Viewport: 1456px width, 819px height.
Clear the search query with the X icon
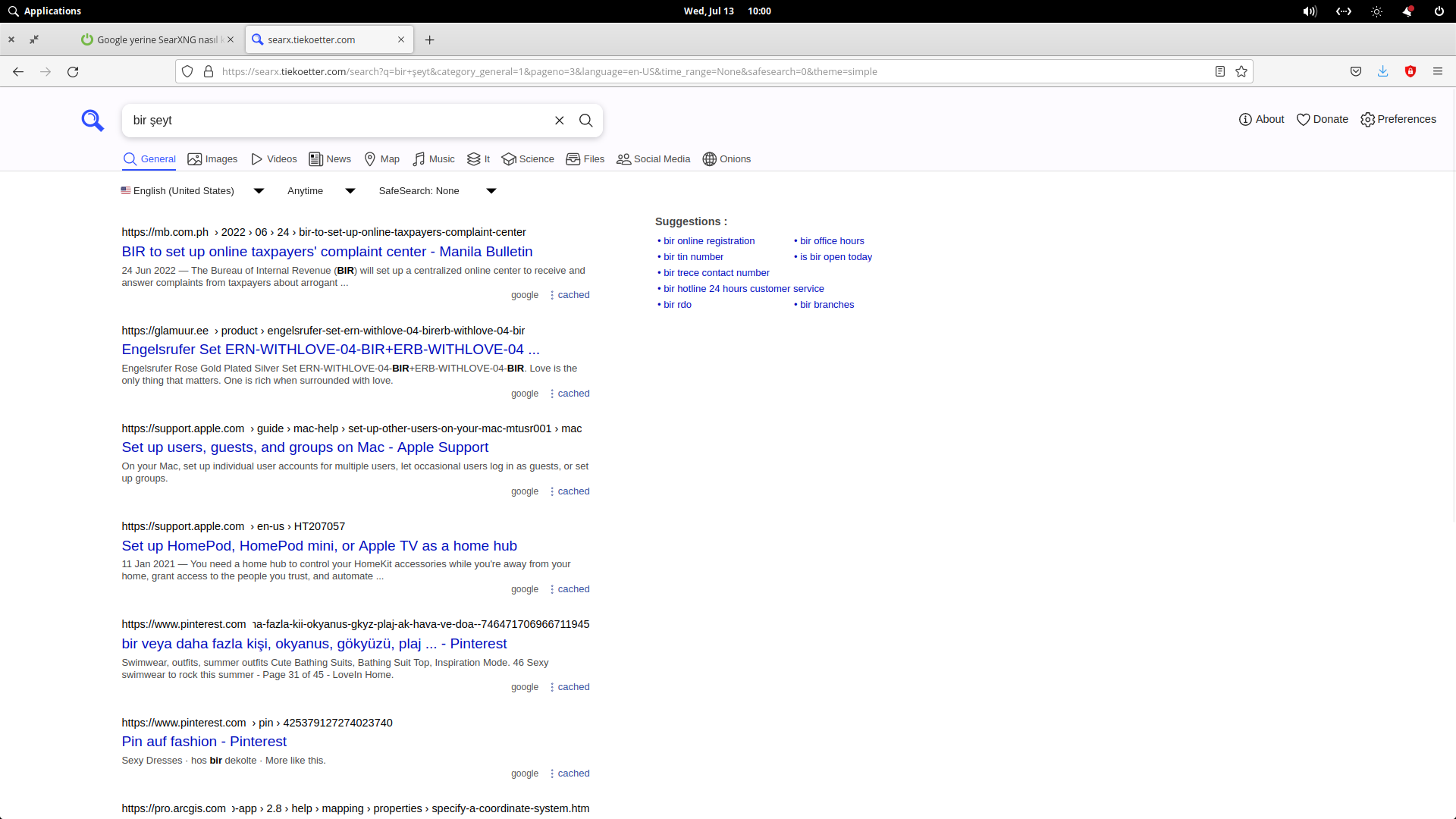560,120
